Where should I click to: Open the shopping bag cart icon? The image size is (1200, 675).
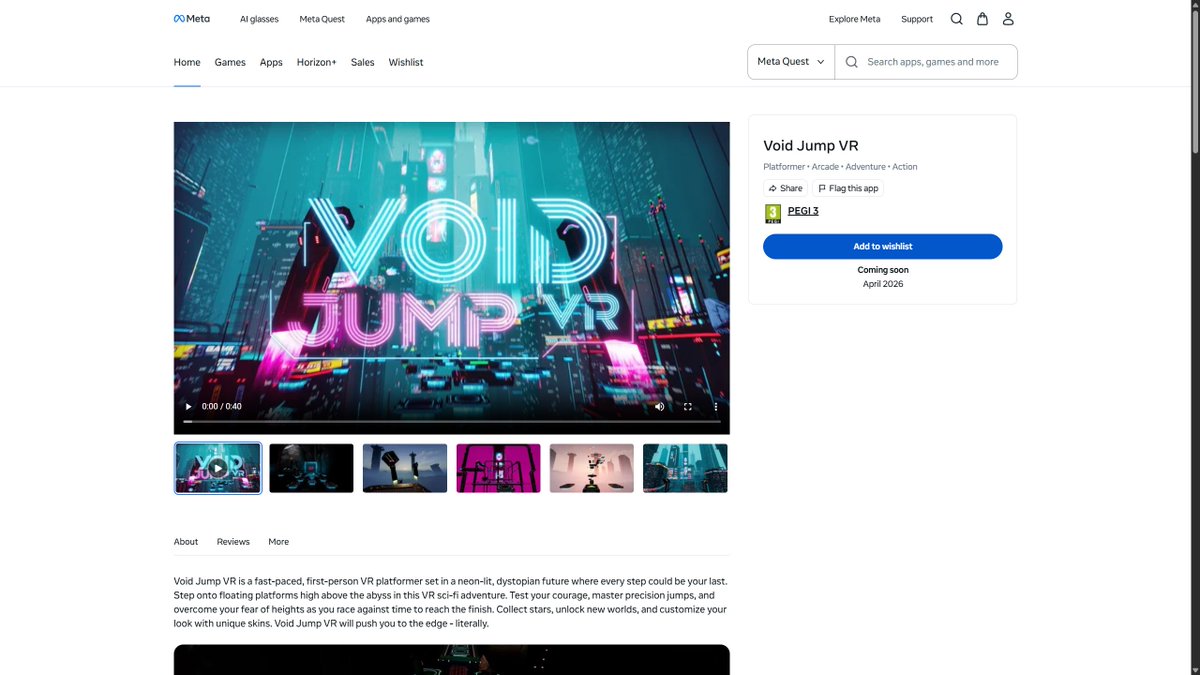(983, 19)
